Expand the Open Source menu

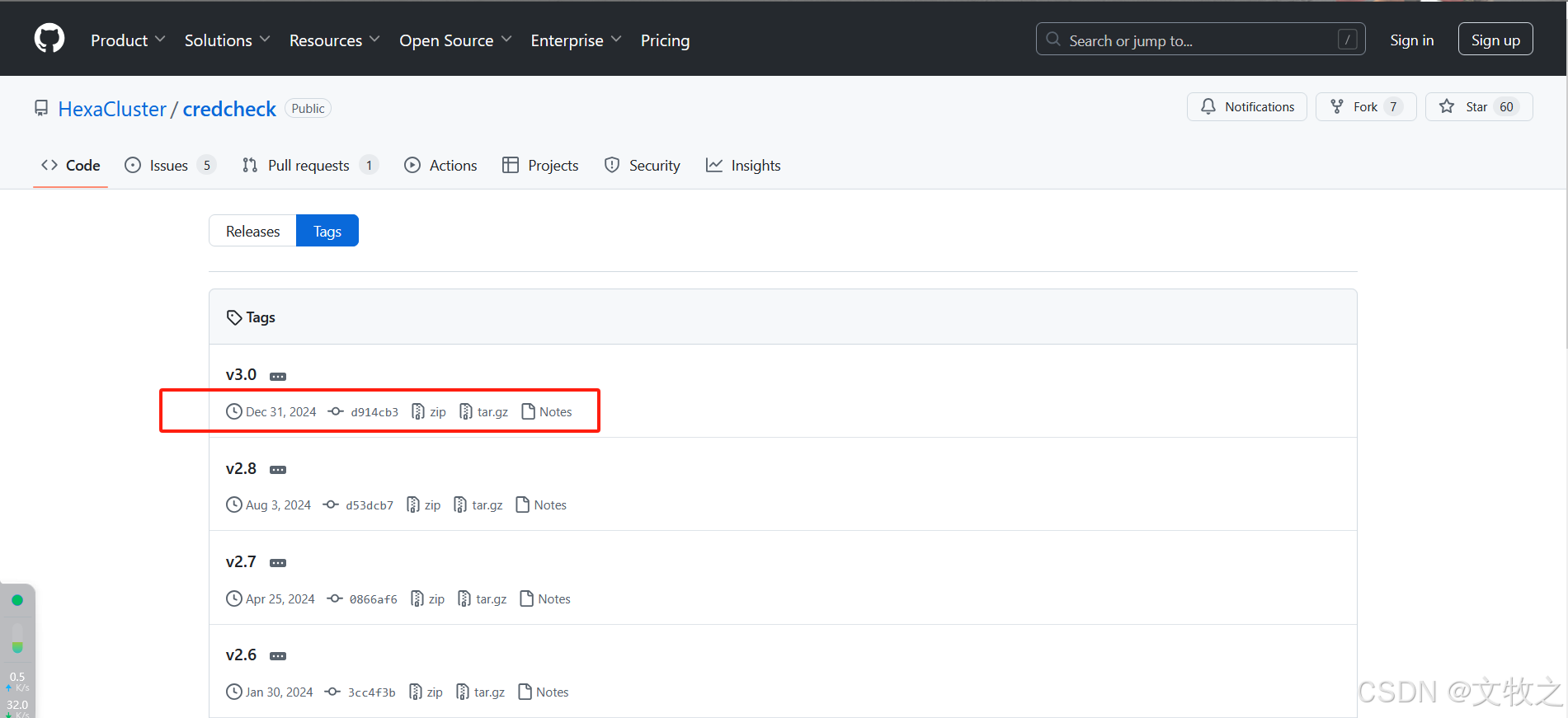click(x=455, y=40)
